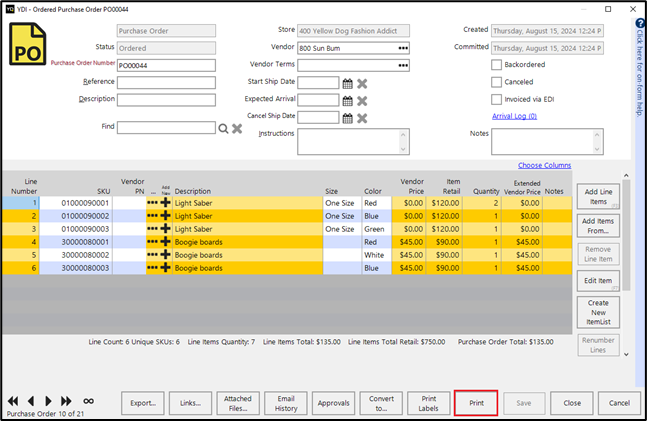The height and width of the screenshot is (421, 647).
Task: Check the Canceled checkbox
Action: 496,82
